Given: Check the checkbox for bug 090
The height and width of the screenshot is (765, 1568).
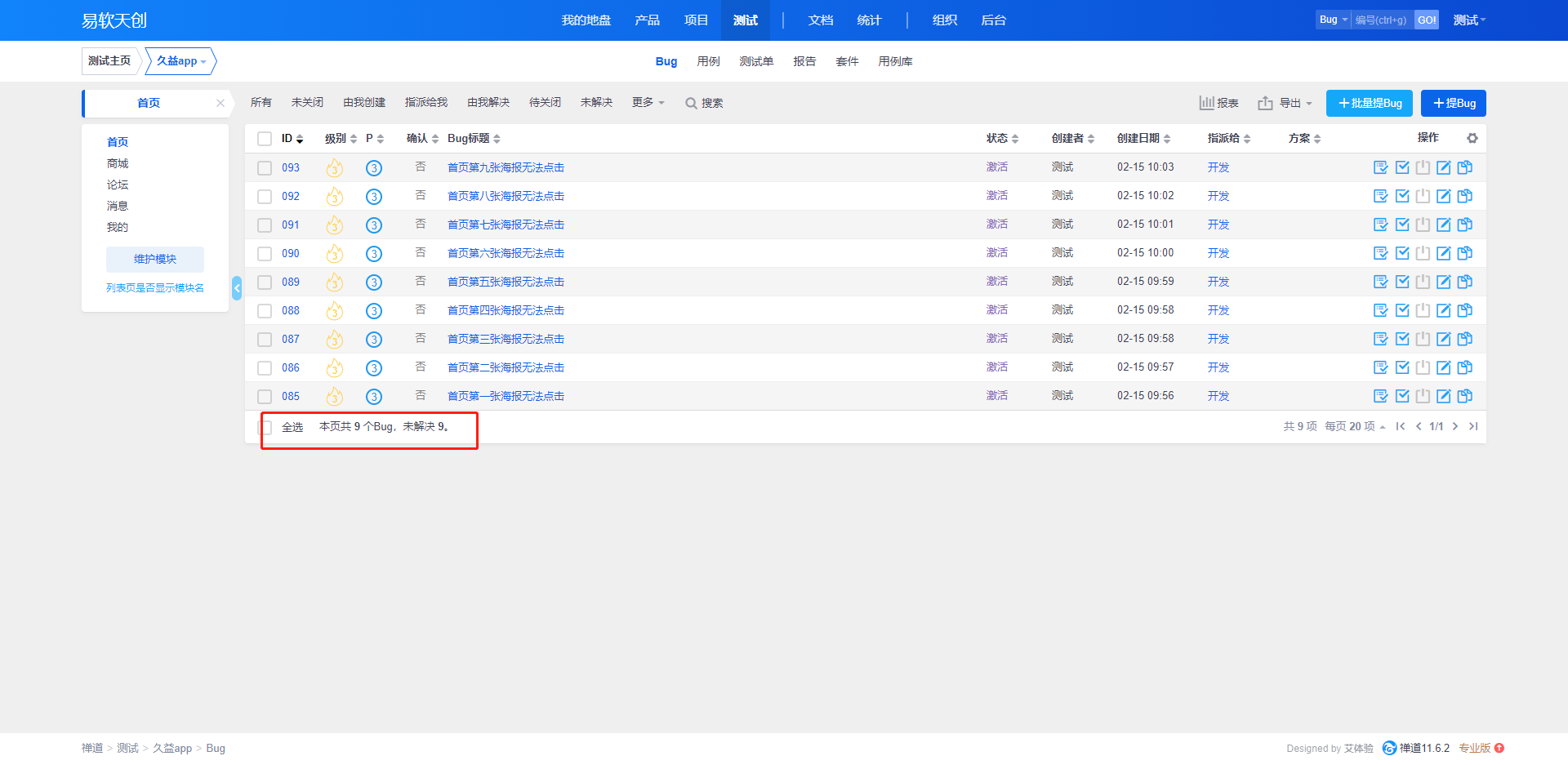Looking at the screenshot, I should 265,254.
